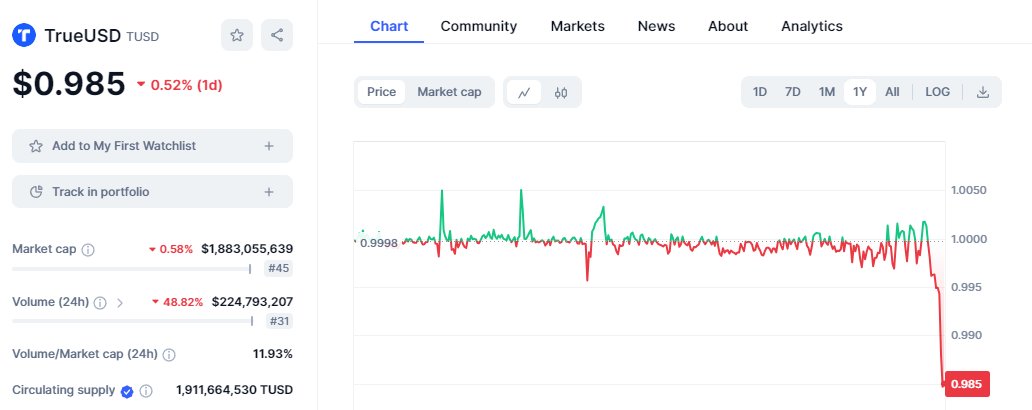
Task: Star TrueUSD as favorite
Action: pos(237,35)
